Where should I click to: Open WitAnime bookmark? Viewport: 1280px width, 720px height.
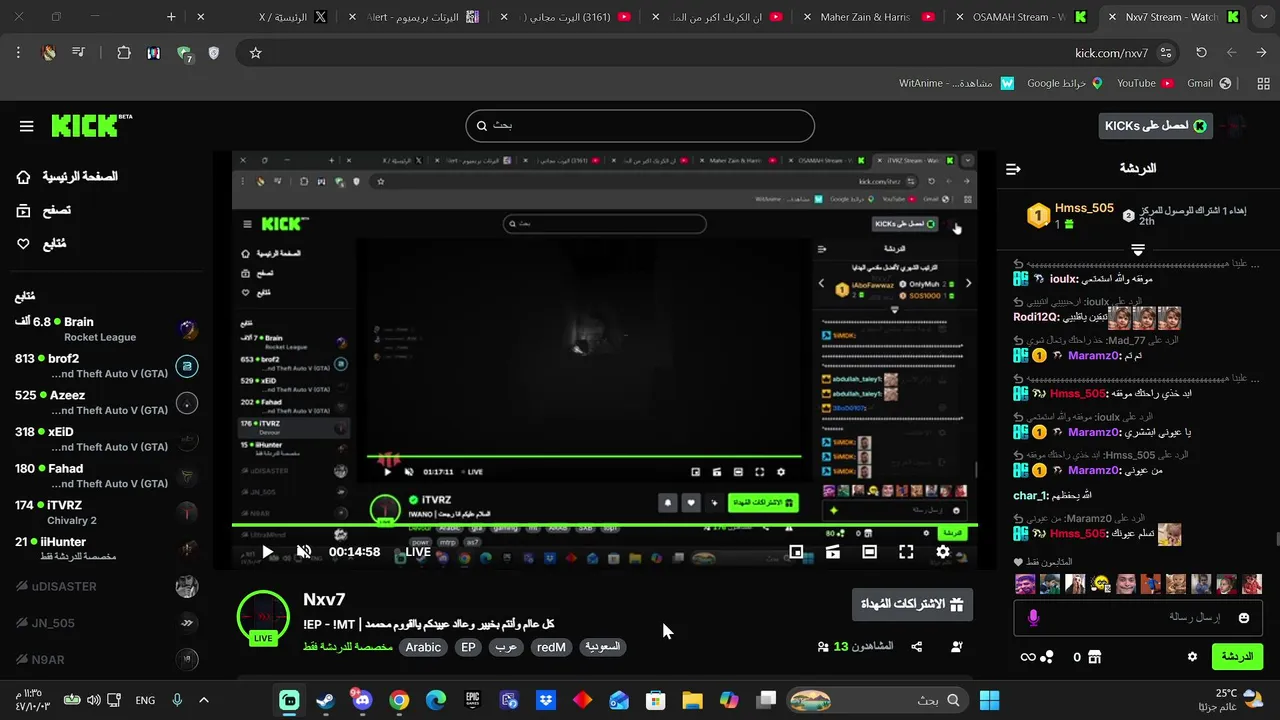click(x=955, y=84)
